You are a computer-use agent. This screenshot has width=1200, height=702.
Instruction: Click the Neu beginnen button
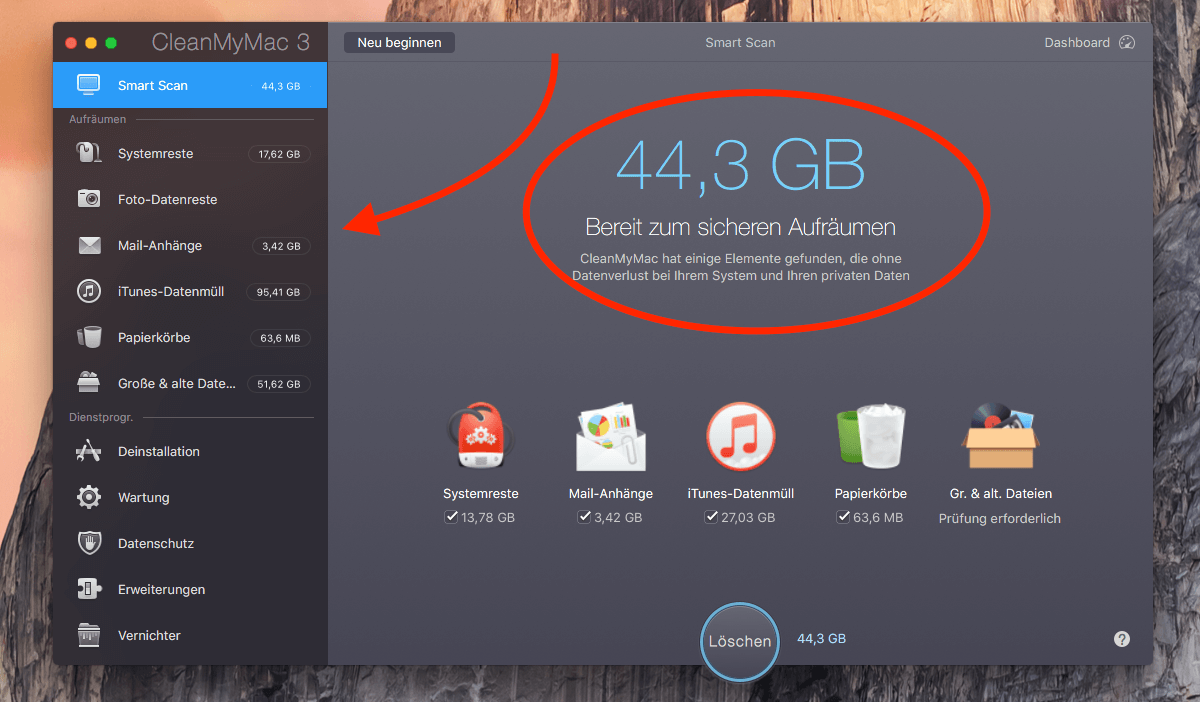(x=399, y=43)
